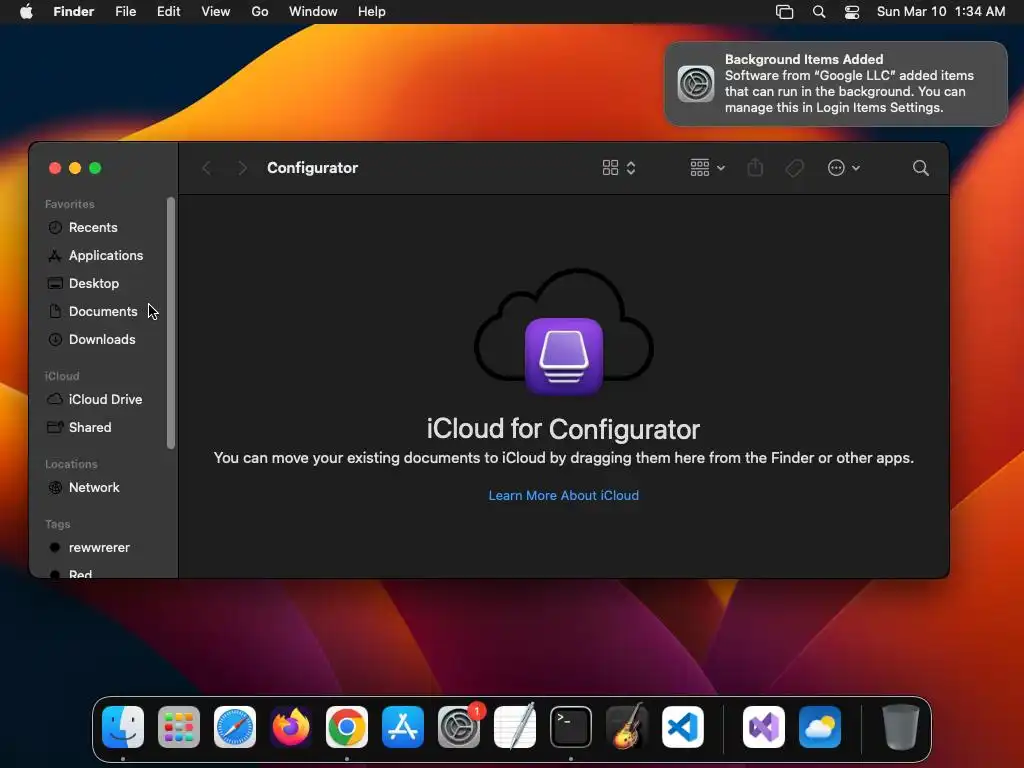This screenshot has height=768, width=1024.
Task: Open Visual Studio from the Dock
Action: [x=764, y=727]
